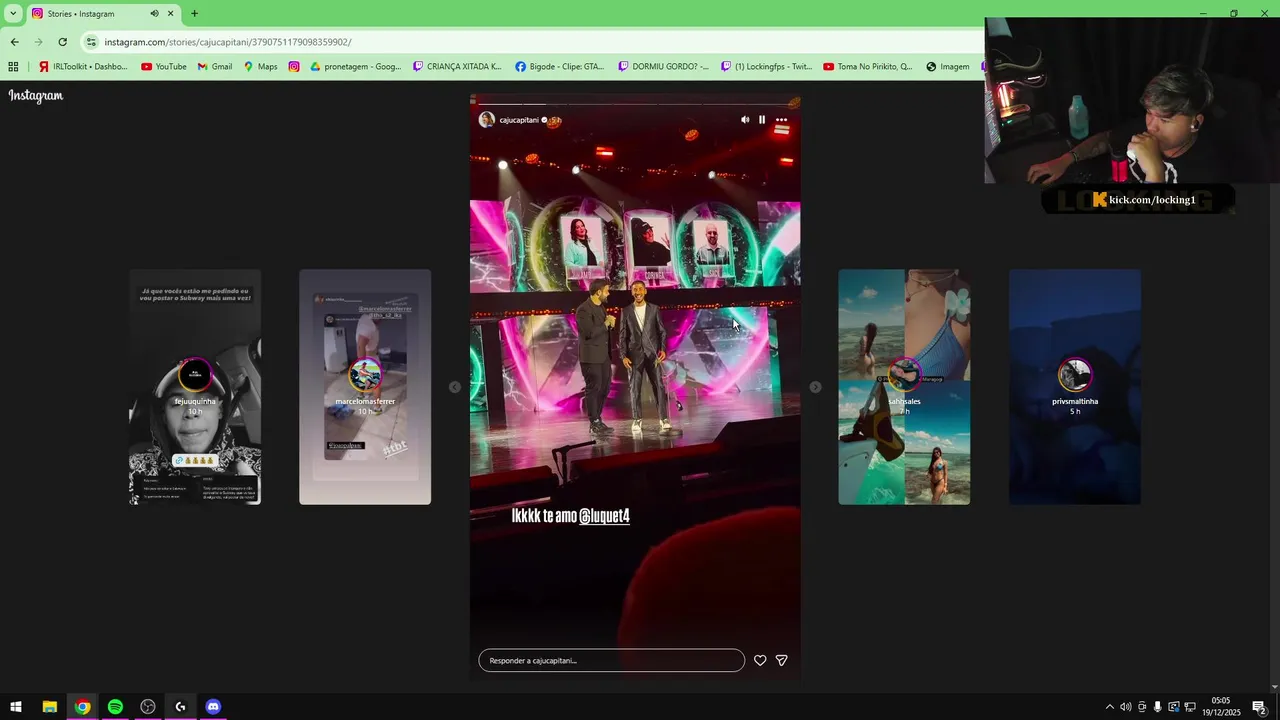
Task: Click the Instagram logo home link
Action: [x=36, y=96]
